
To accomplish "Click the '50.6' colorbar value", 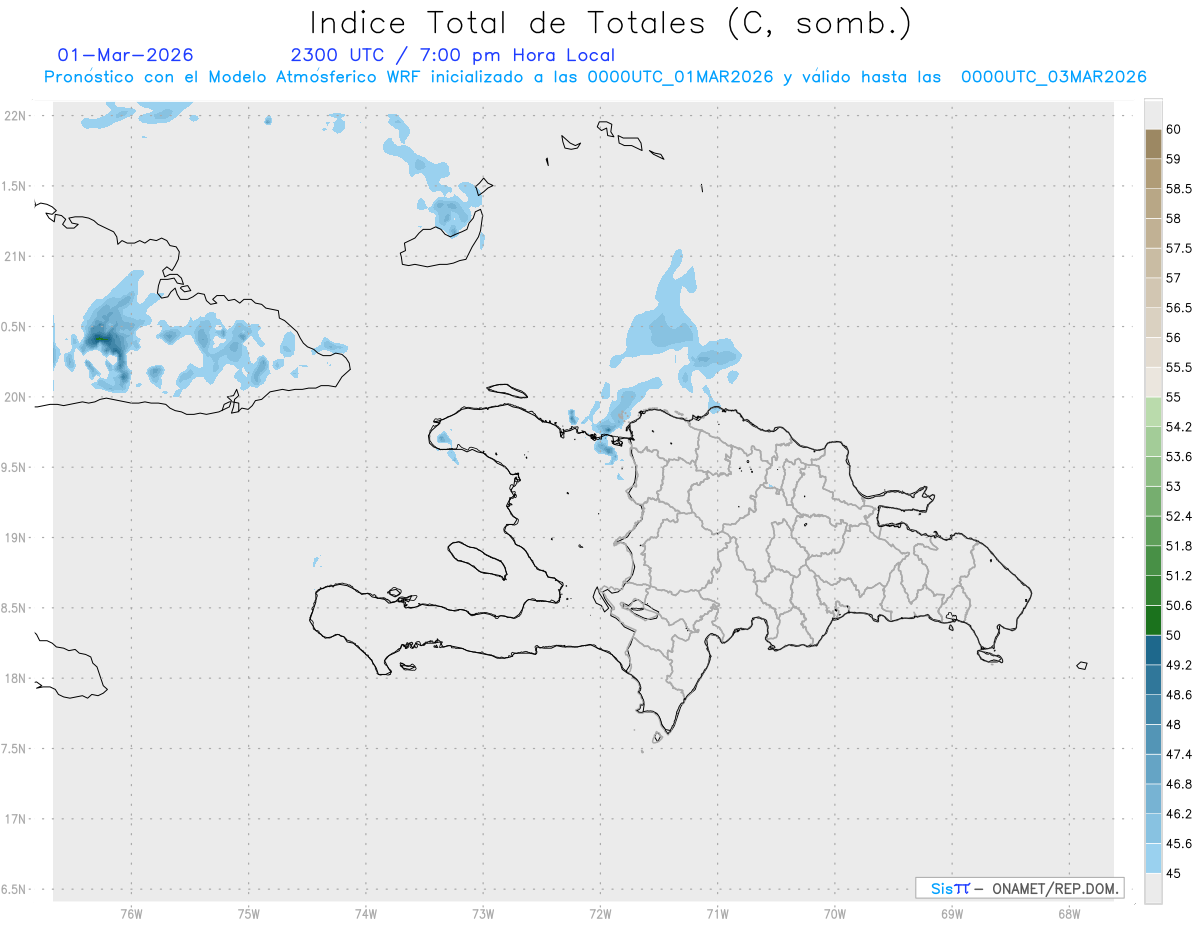I will [x=1178, y=605].
